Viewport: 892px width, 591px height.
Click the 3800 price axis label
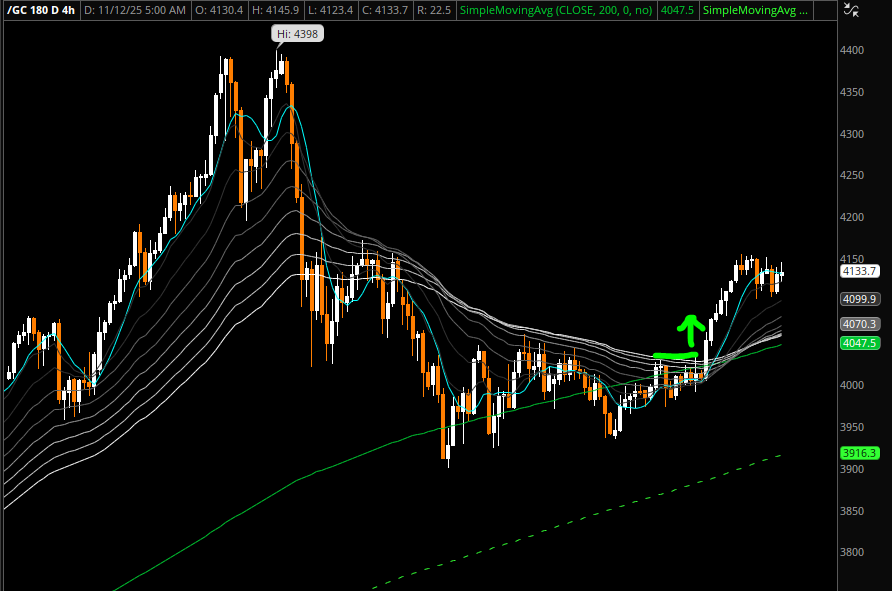point(852,552)
